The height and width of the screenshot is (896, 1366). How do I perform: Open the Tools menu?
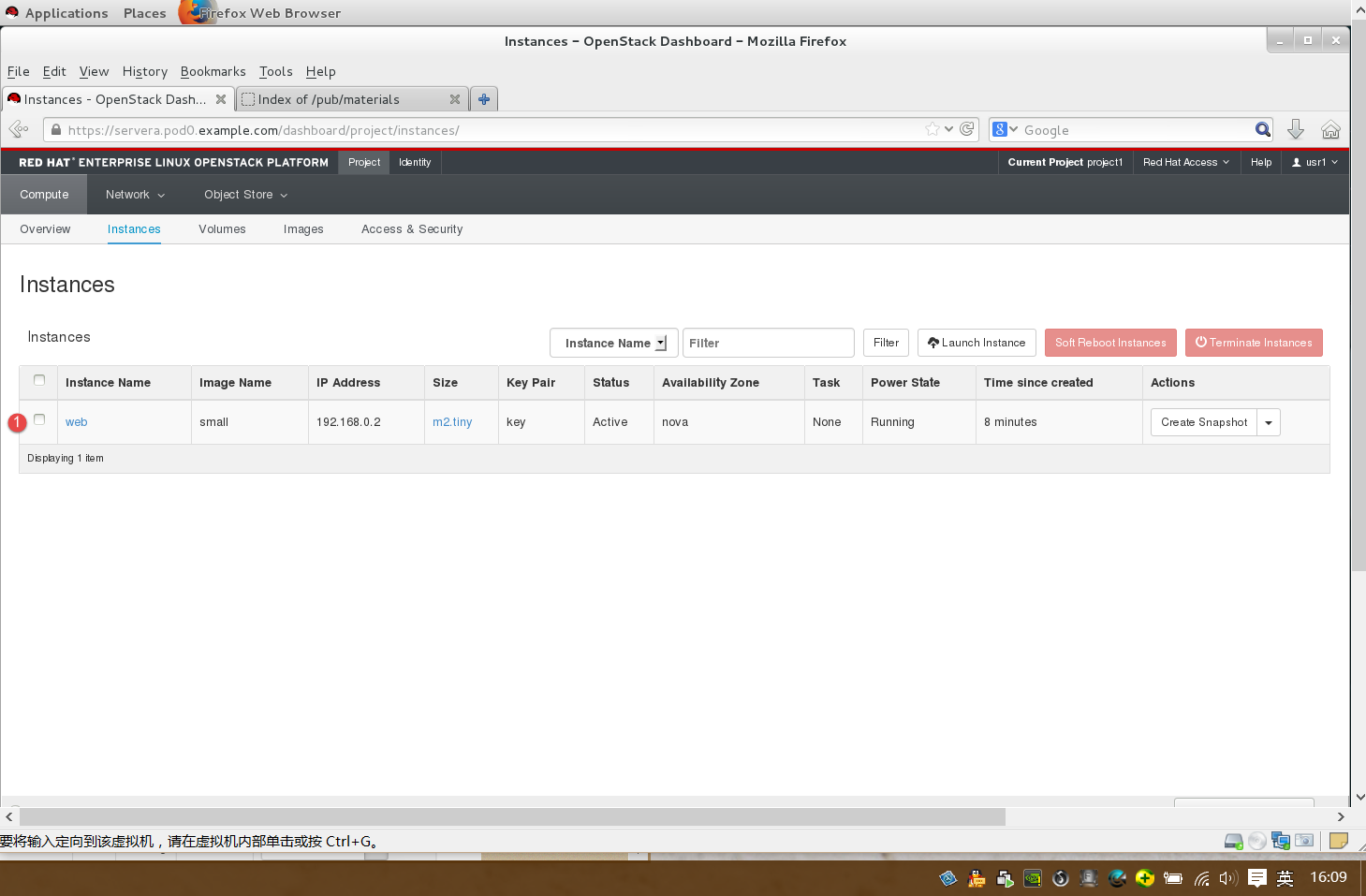pyautogui.click(x=276, y=71)
